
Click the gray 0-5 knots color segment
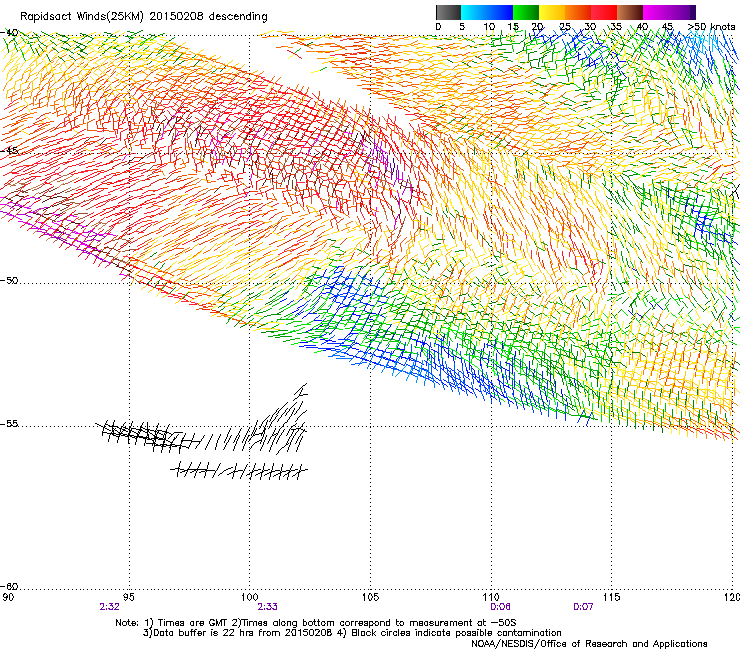tap(448, 12)
